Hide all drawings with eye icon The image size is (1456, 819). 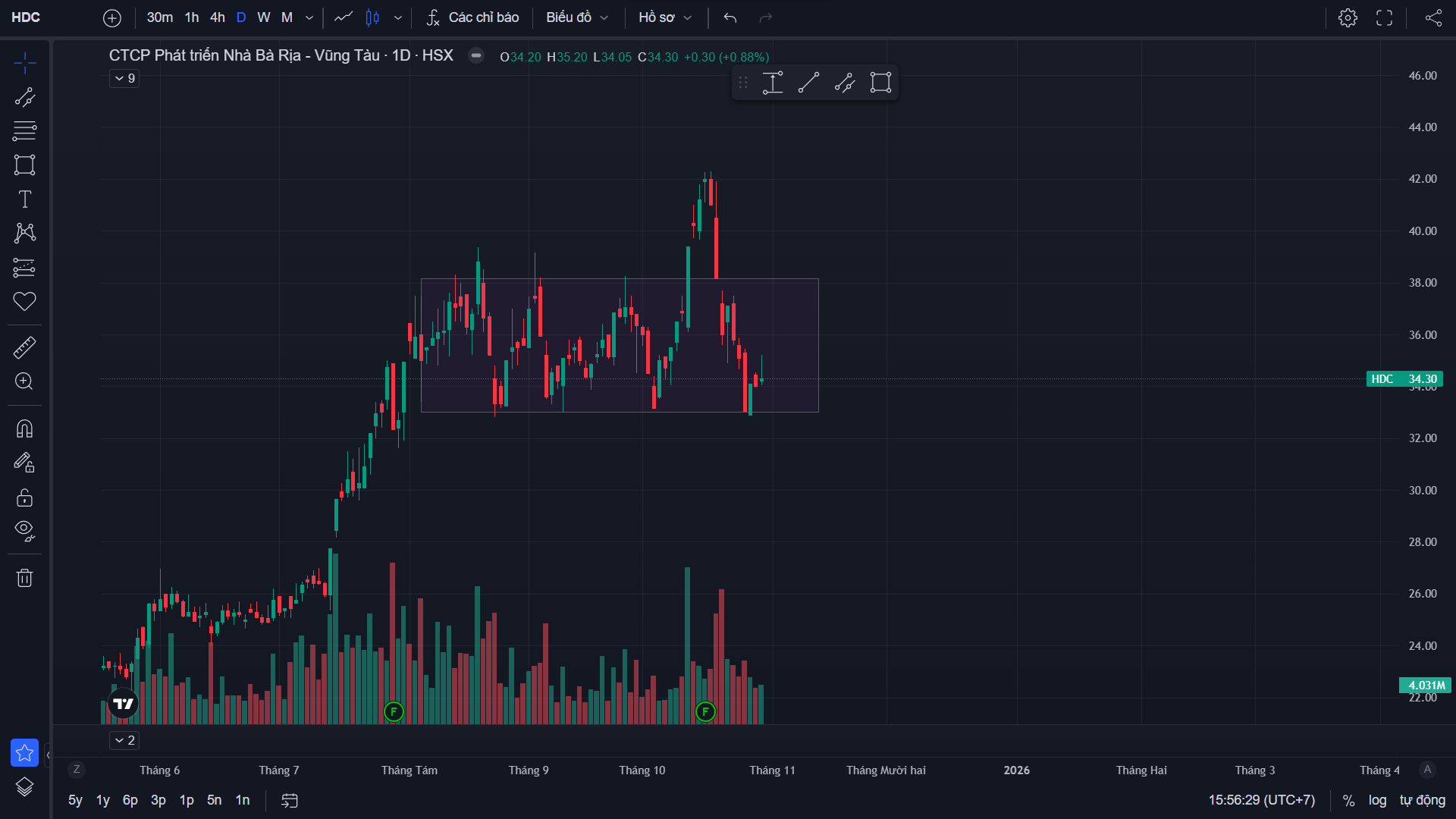coord(24,531)
